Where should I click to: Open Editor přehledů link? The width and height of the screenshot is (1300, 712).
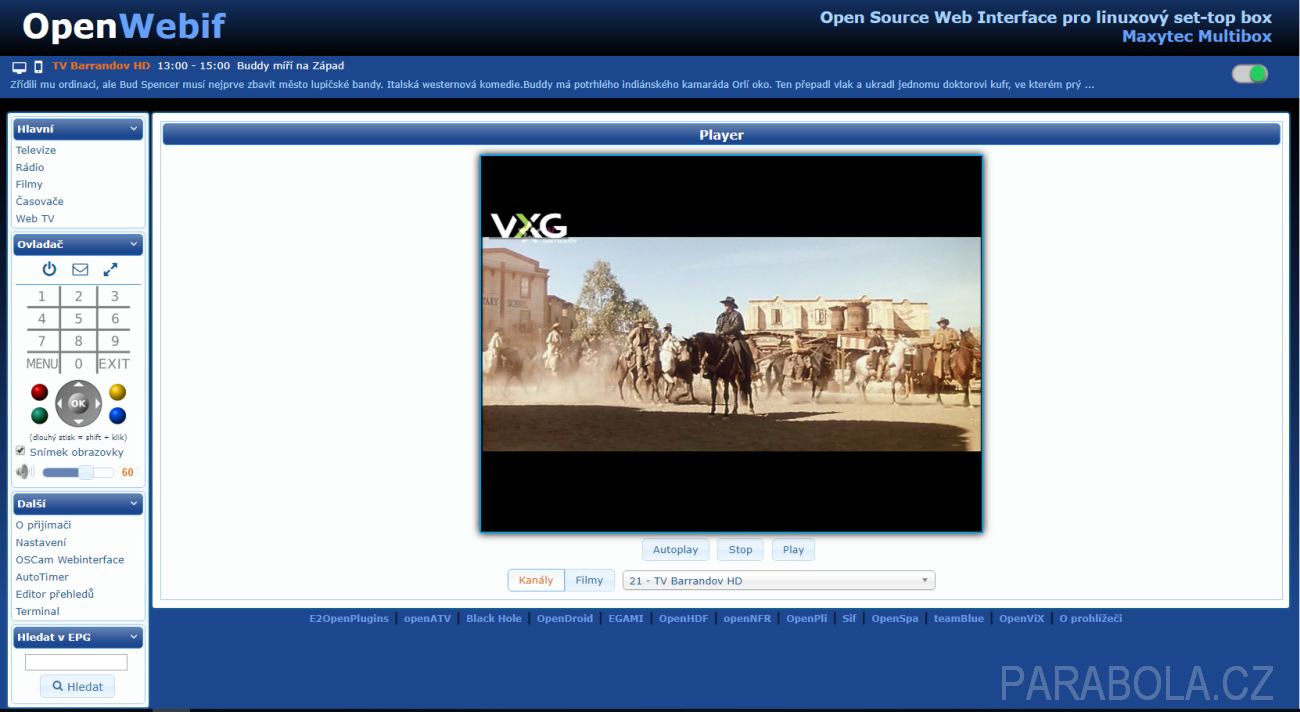tap(55, 594)
